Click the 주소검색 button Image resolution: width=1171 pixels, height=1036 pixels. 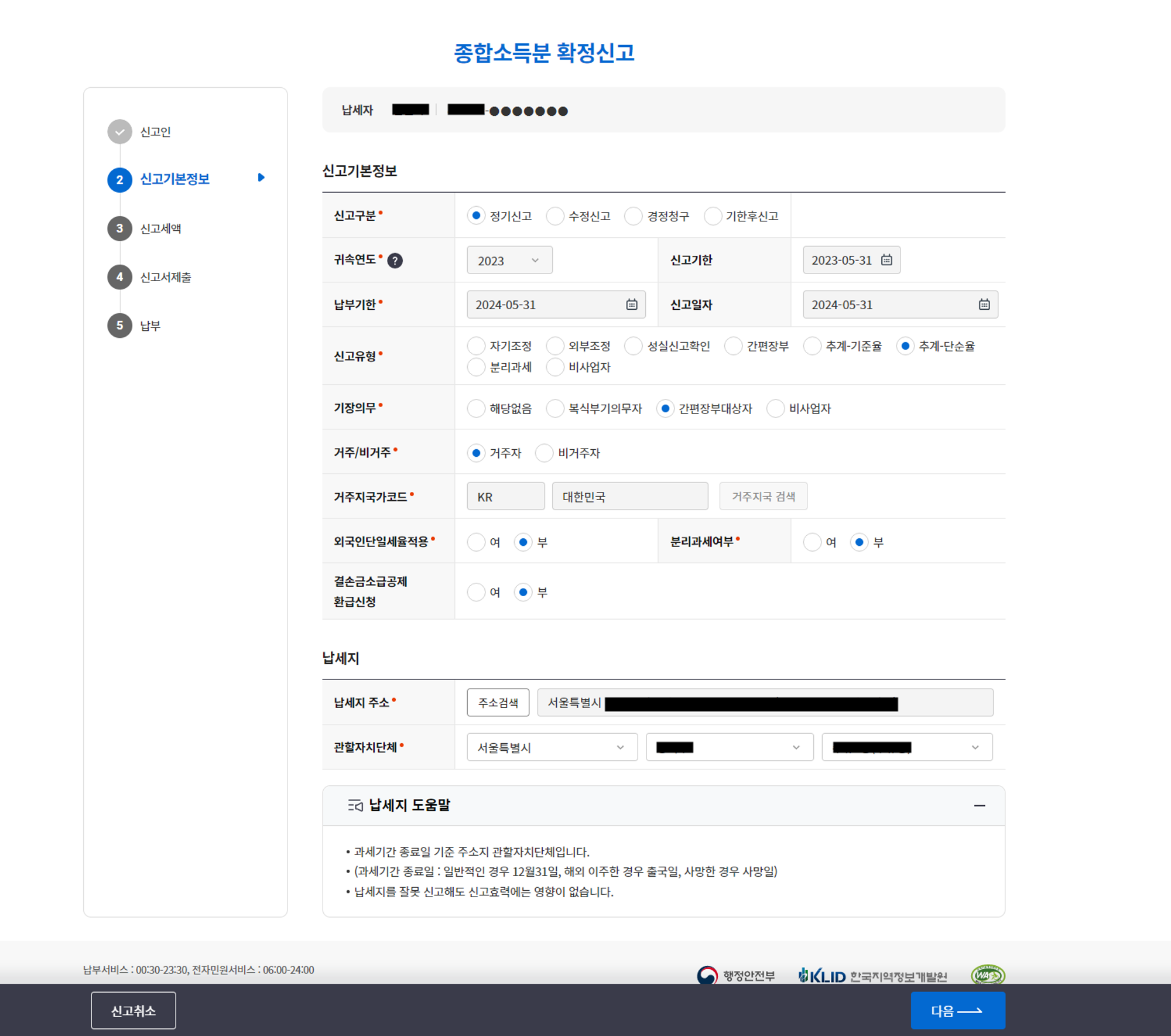(498, 702)
